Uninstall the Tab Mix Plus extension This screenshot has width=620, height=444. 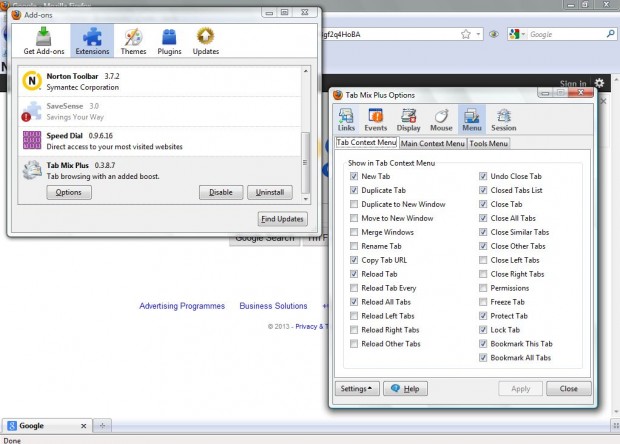tap(270, 193)
